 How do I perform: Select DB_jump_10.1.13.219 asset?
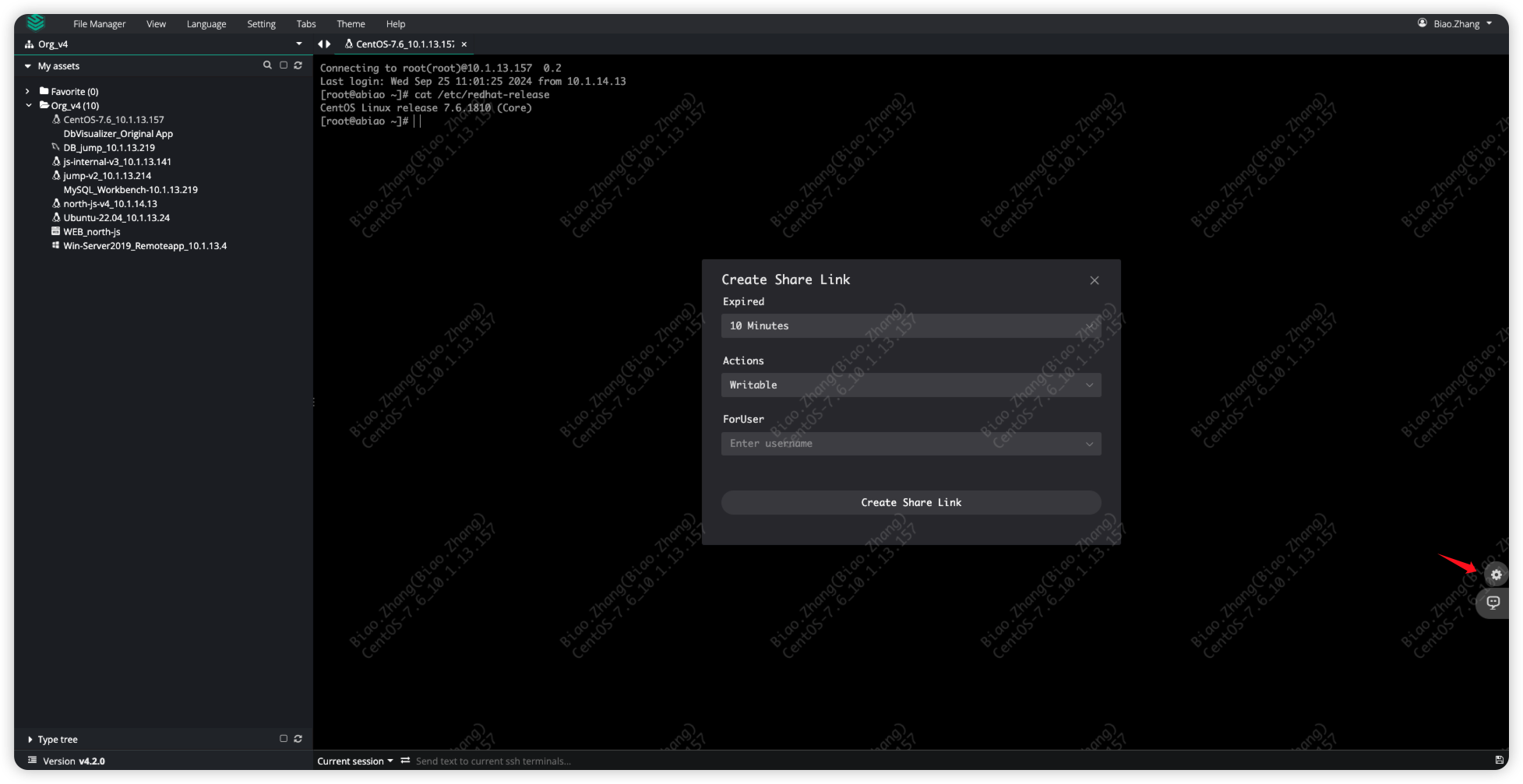pyautogui.click(x=109, y=148)
